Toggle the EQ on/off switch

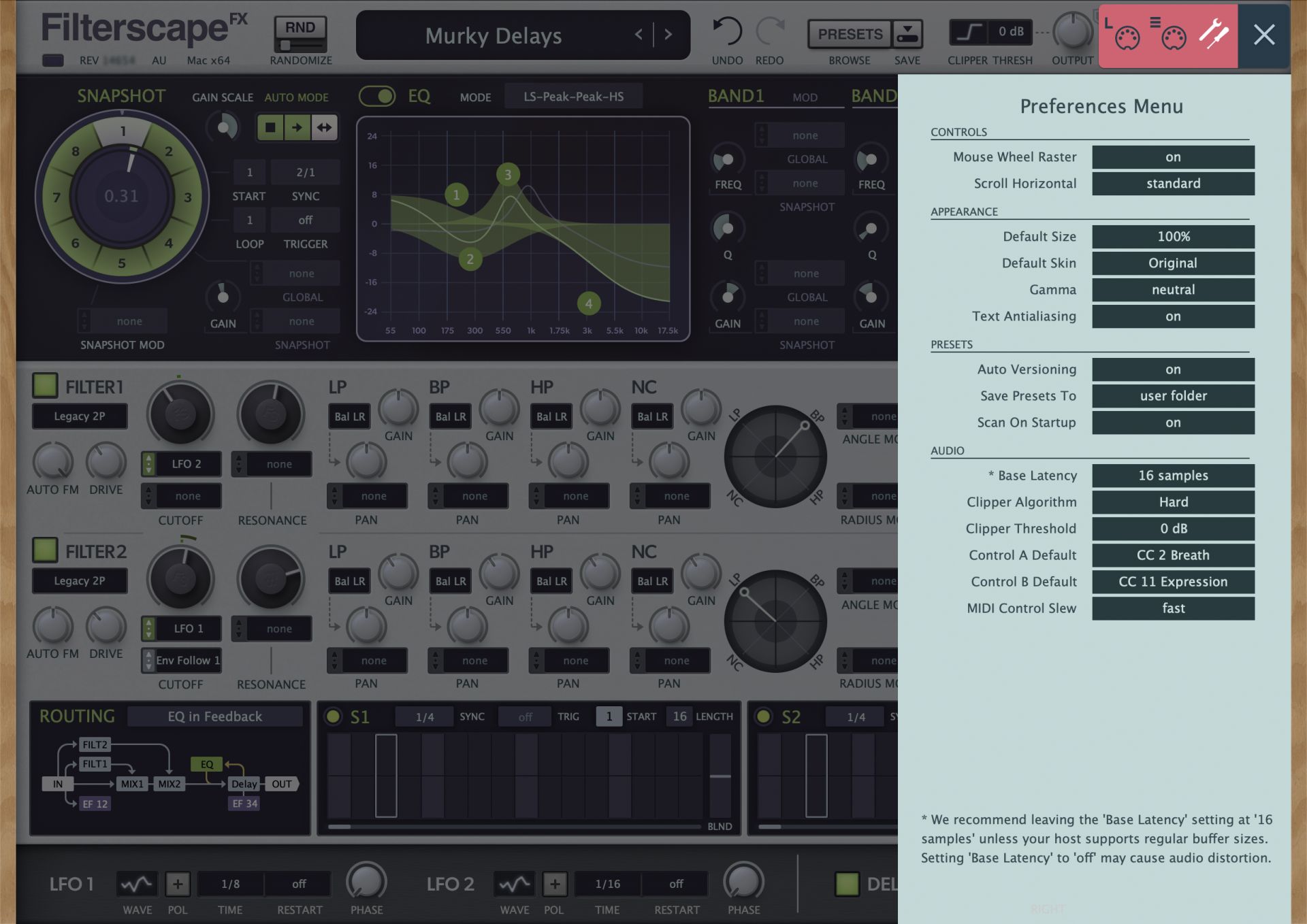coord(377,96)
